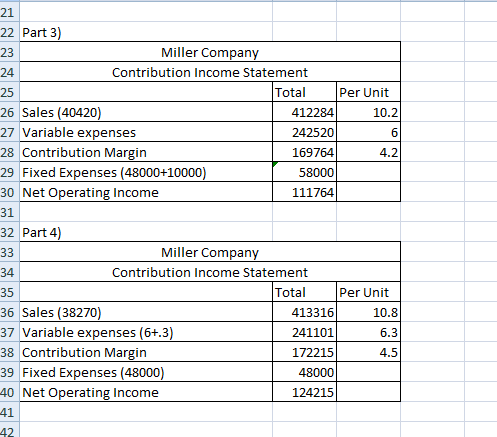The image size is (497, 437).
Task: Select the per unit value 4.2
Action: click(368, 152)
